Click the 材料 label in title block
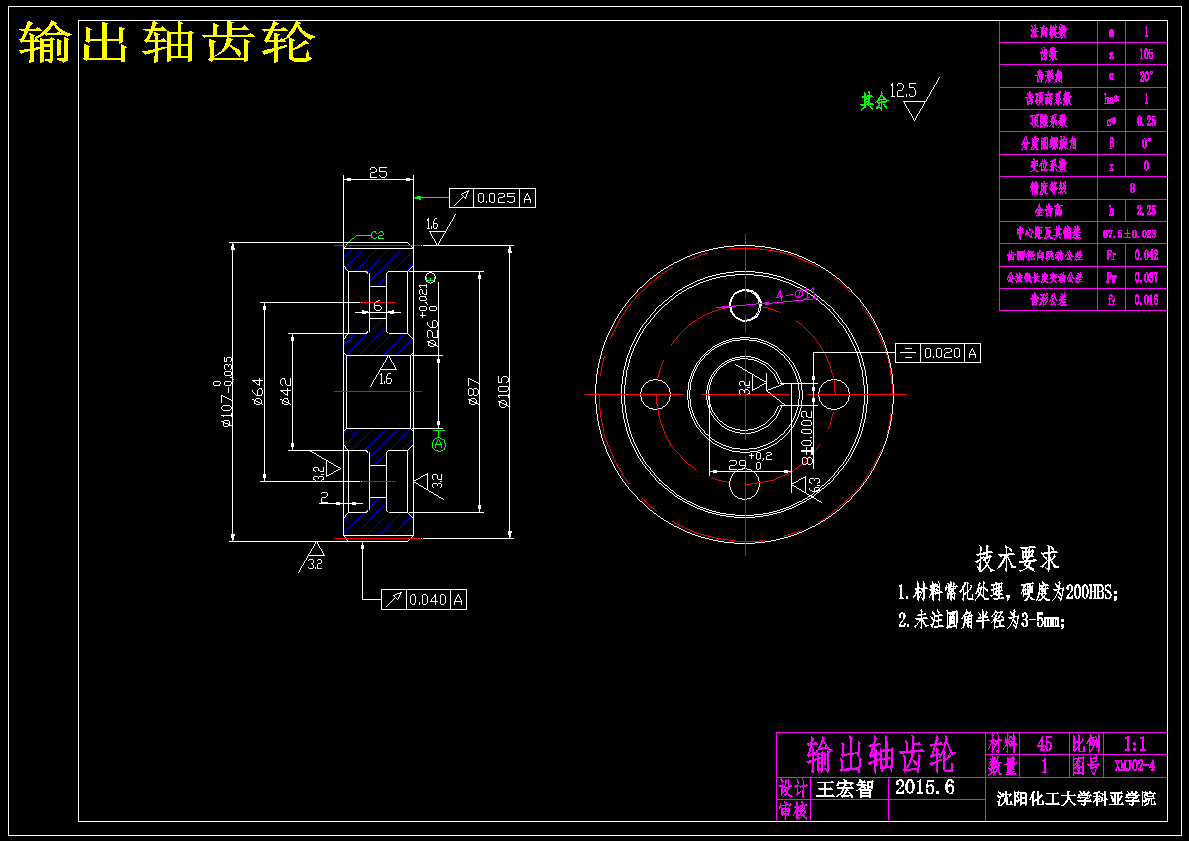The height and width of the screenshot is (841, 1189). [1002, 744]
